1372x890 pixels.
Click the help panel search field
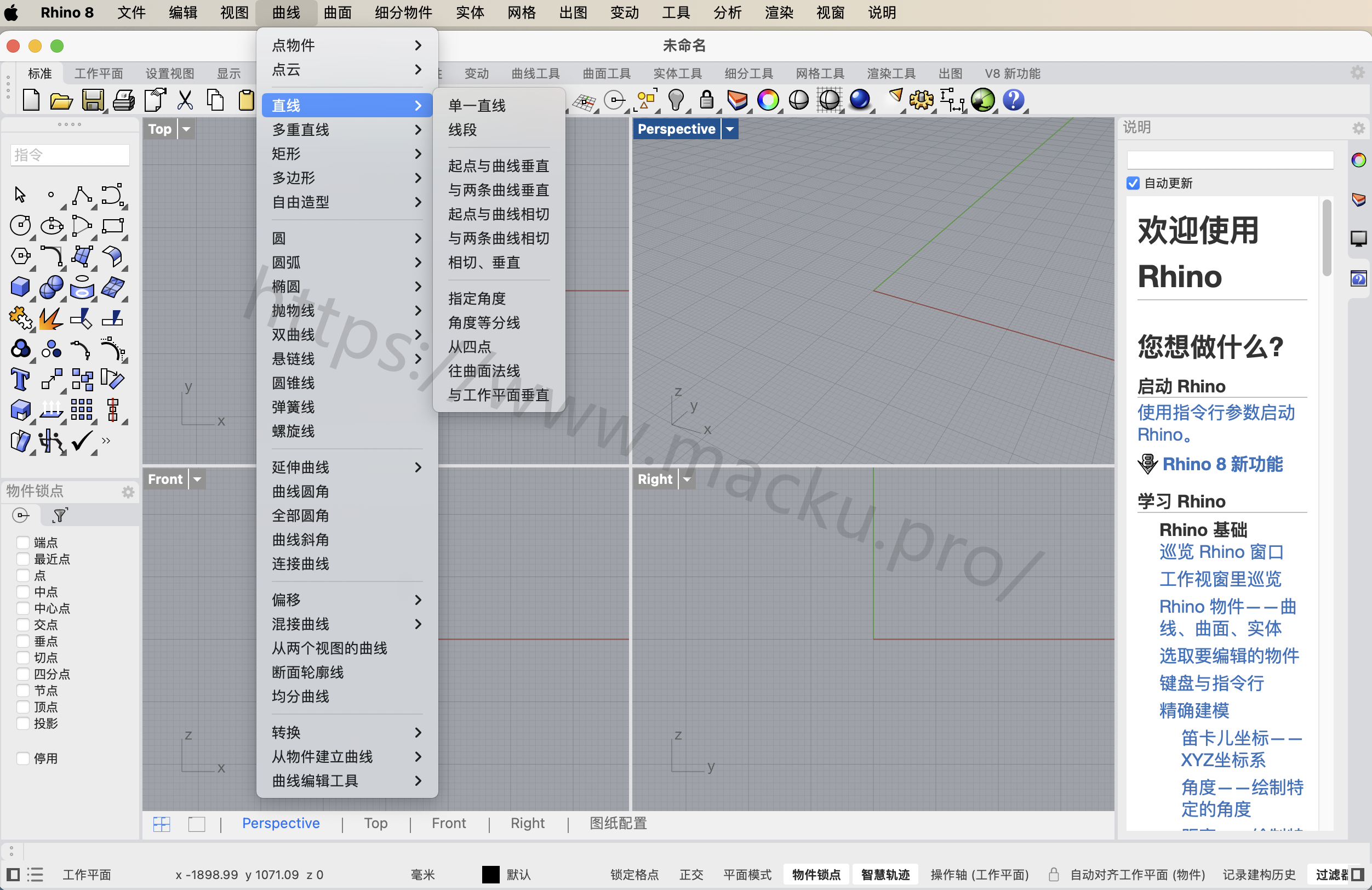pyautogui.click(x=1230, y=159)
